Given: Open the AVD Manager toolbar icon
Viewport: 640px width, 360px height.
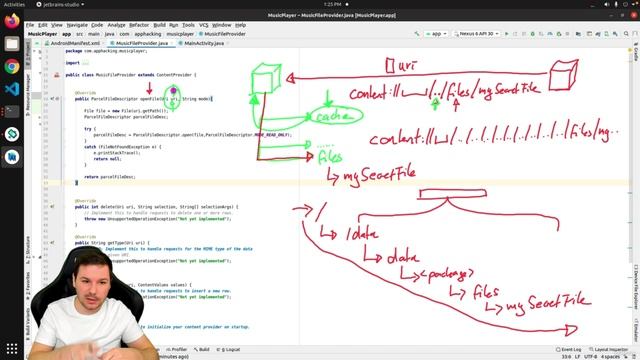Looking at the screenshot, I should click(x=607, y=34).
